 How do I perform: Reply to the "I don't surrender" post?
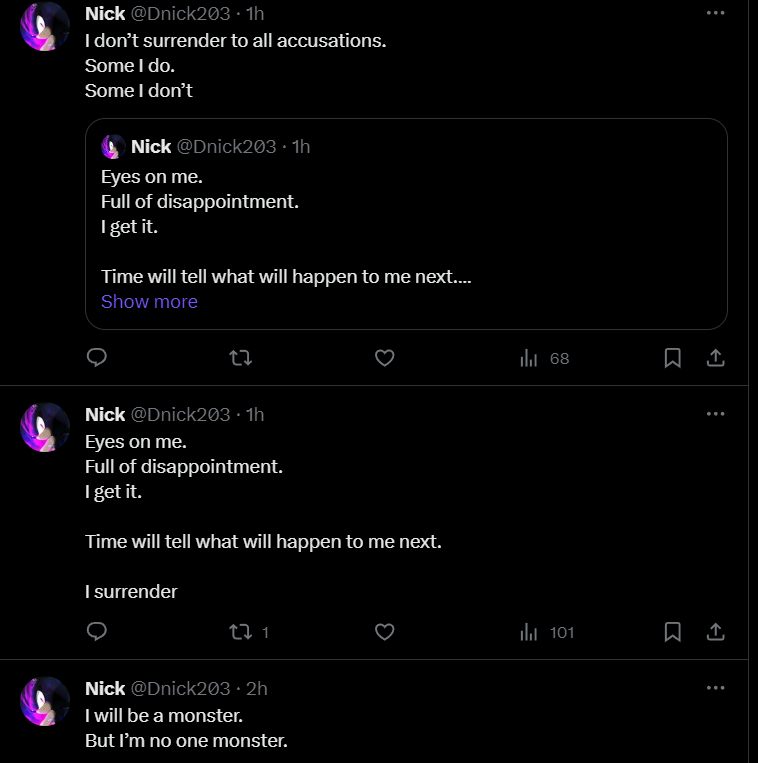(97, 358)
